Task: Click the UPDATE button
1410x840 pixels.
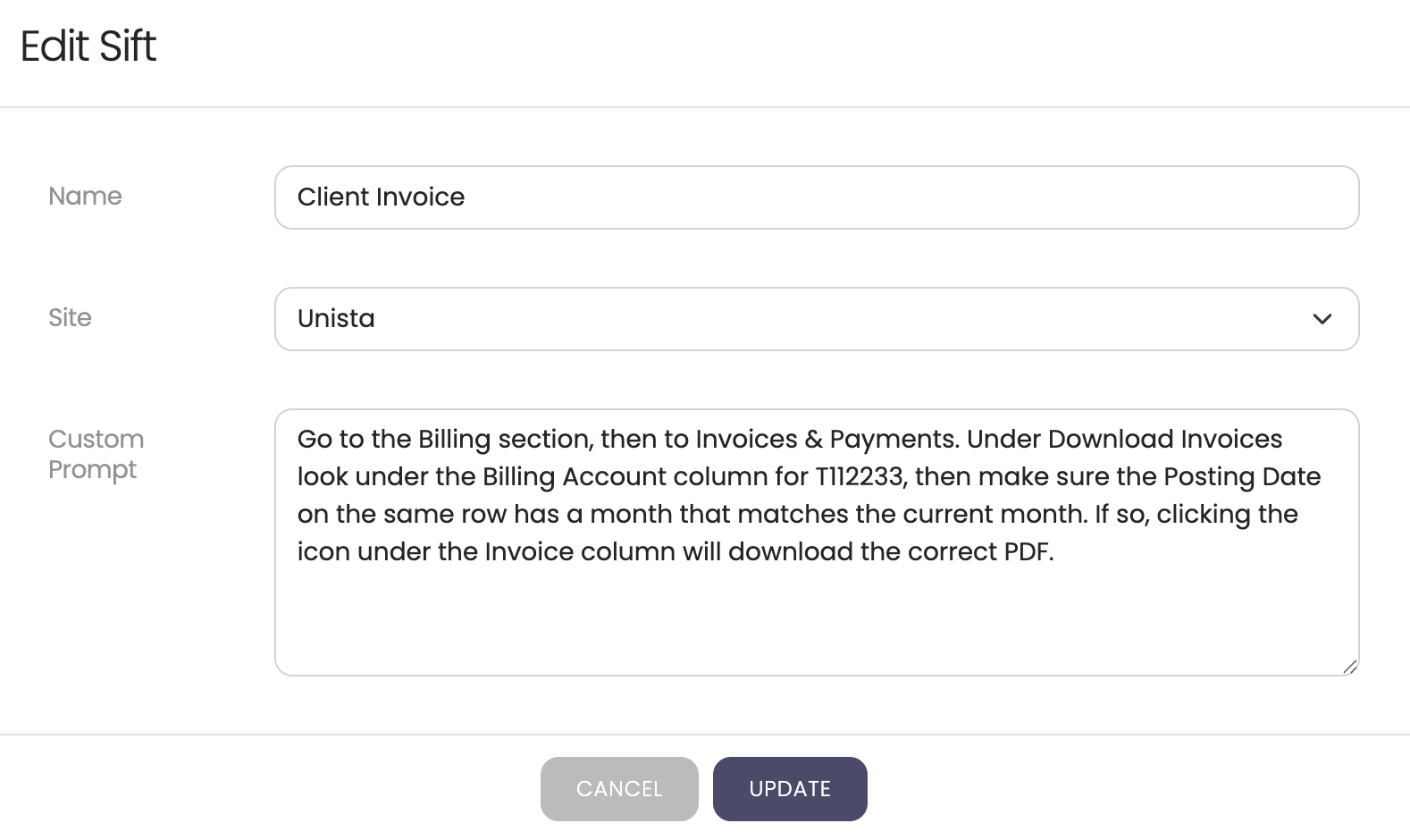Action: coord(790,789)
